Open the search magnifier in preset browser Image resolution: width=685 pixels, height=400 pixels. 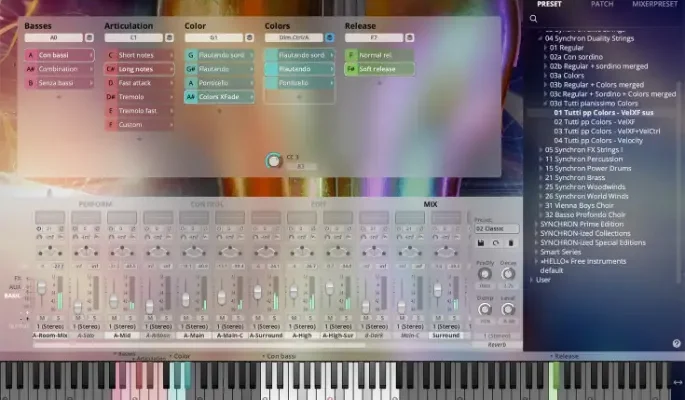[534, 18]
